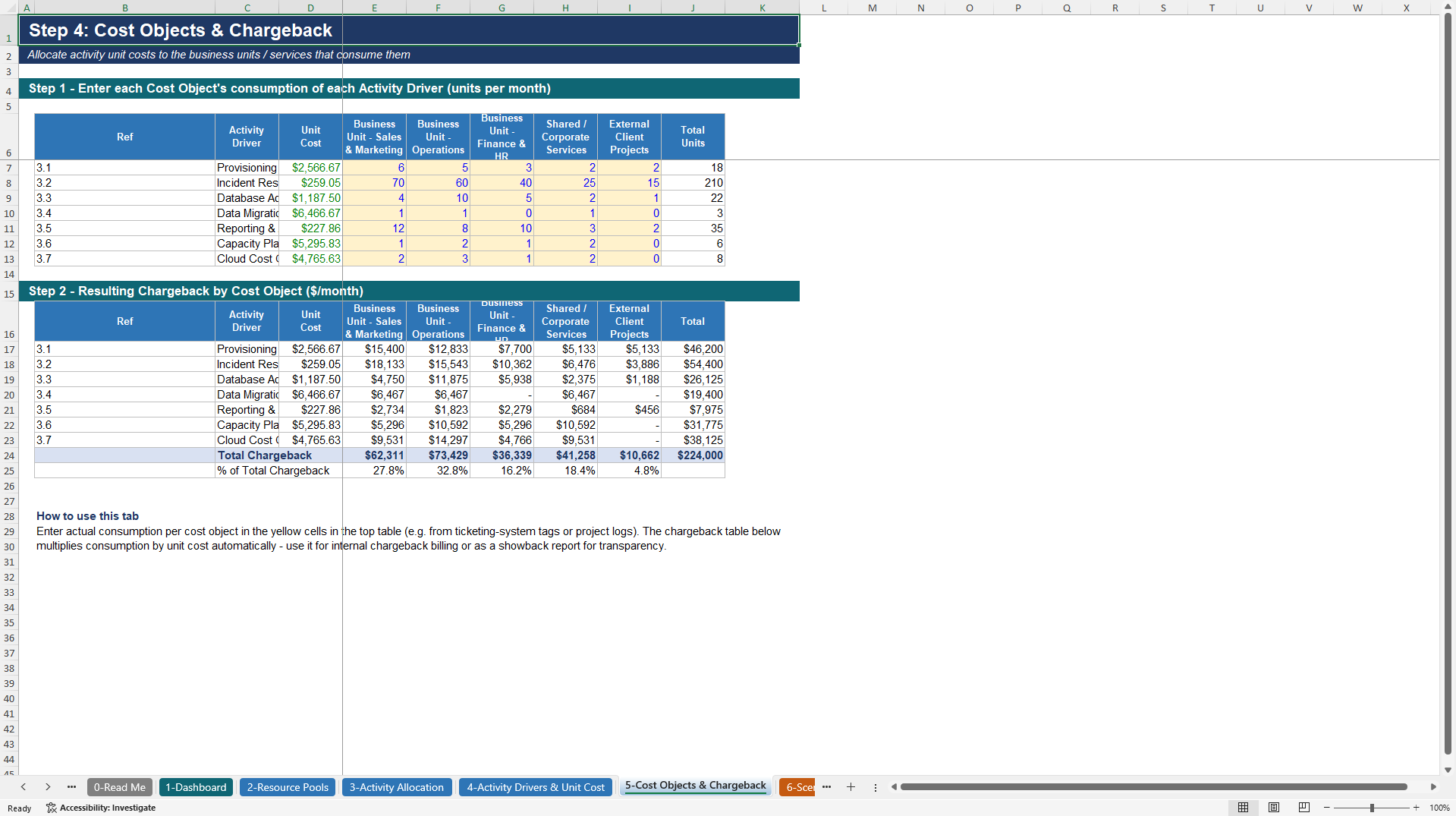Select the column M header
This screenshot has width=1456, height=816.
point(873,8)
